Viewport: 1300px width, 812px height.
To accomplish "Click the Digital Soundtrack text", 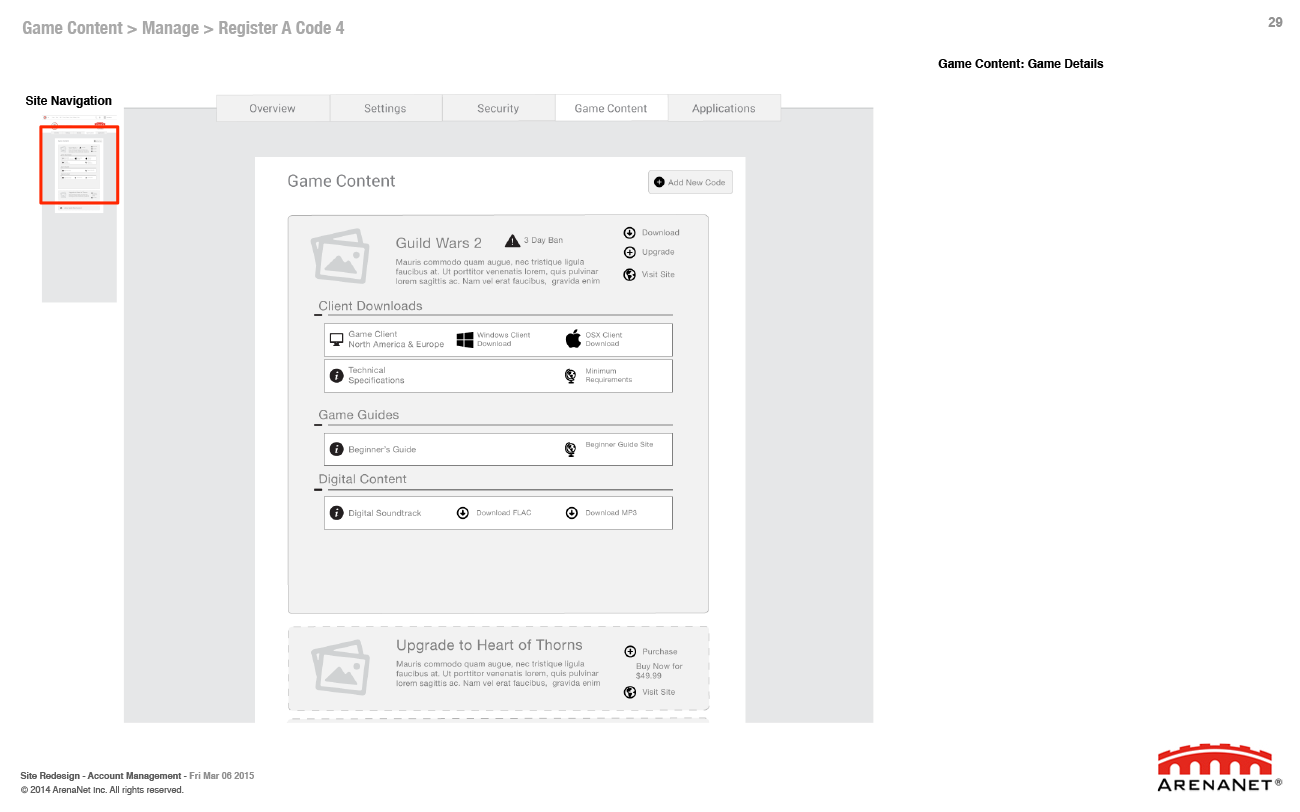I will click(385, 513).
